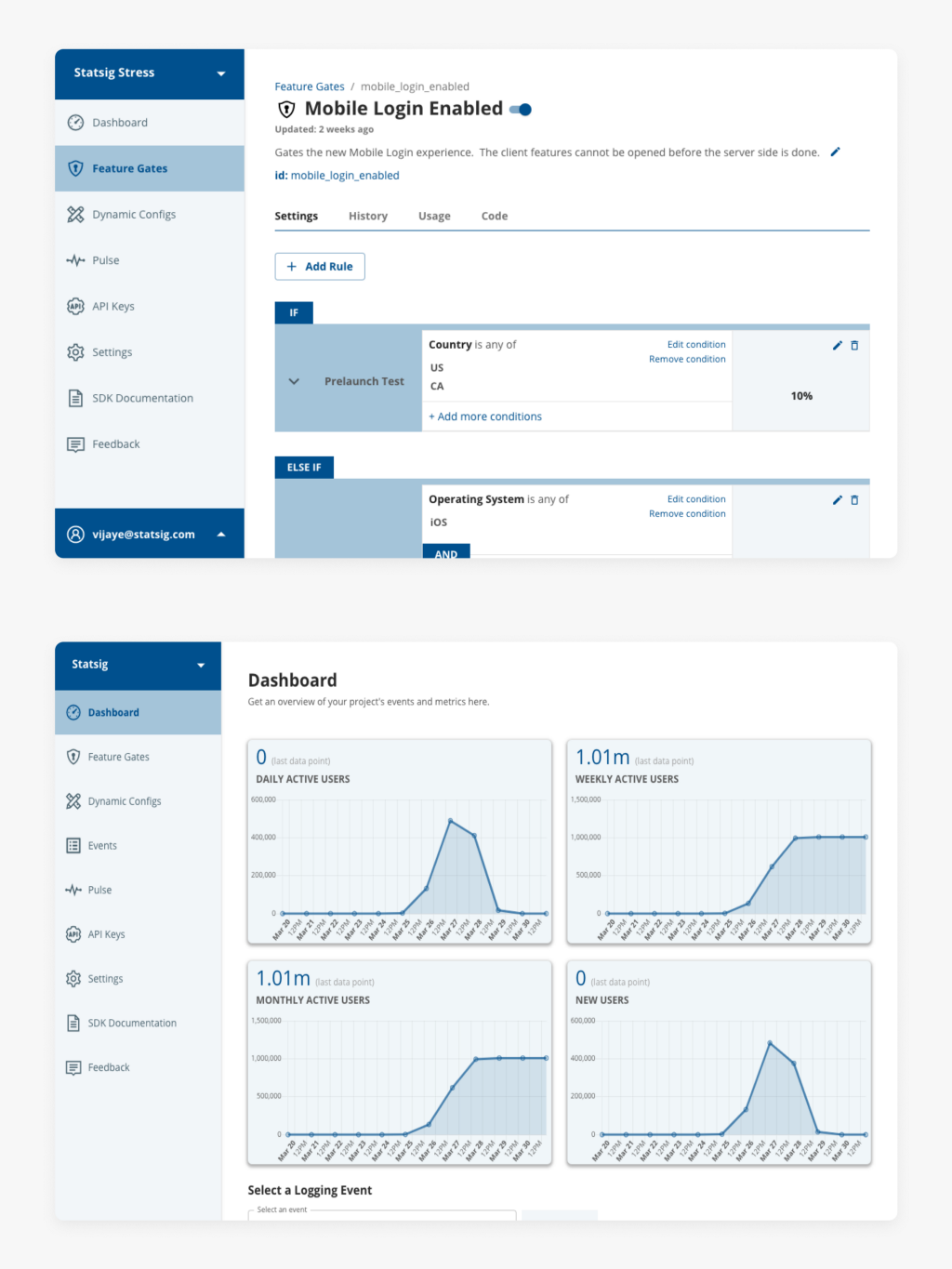Image resolution: width=952 pixels, height=1269 pixels.
Task: Select Dashboard icon in lower Statsig sidebar
Action: pyautogui.click(x=73, y=712)
